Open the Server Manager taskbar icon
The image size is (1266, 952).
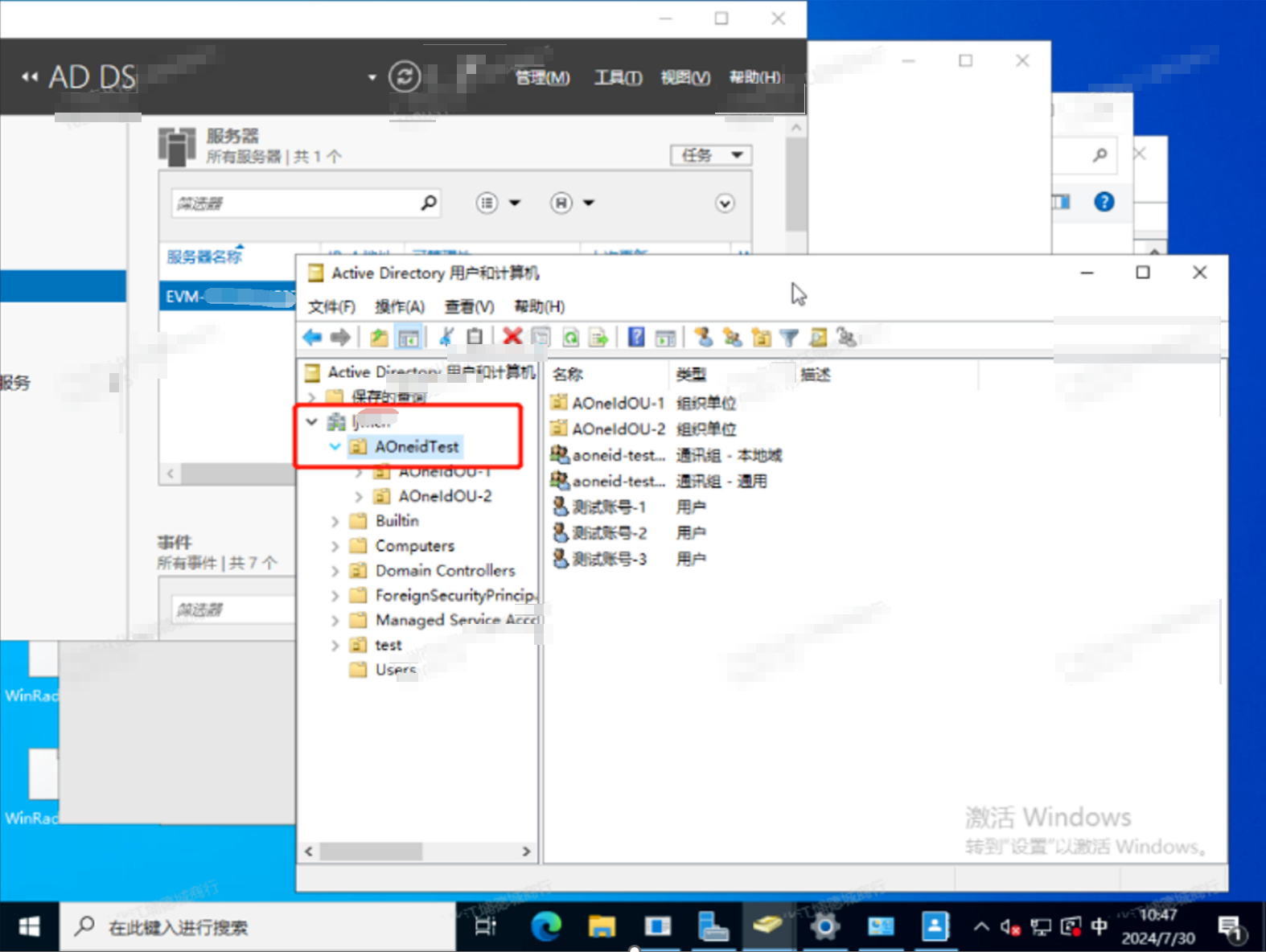pyautogui.click(x=713, y=927)
